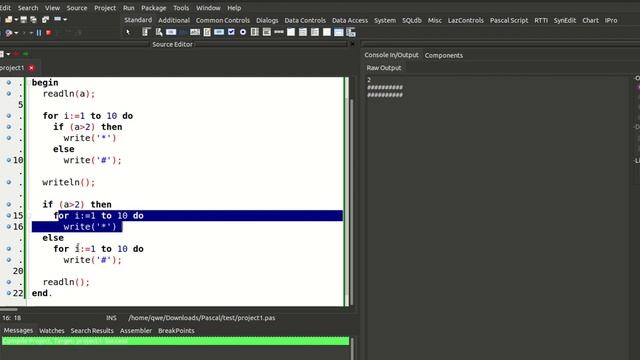This screenshot has height=360, width=640.
Task: Open the BreakPoints tab
Action: [176, 331]
